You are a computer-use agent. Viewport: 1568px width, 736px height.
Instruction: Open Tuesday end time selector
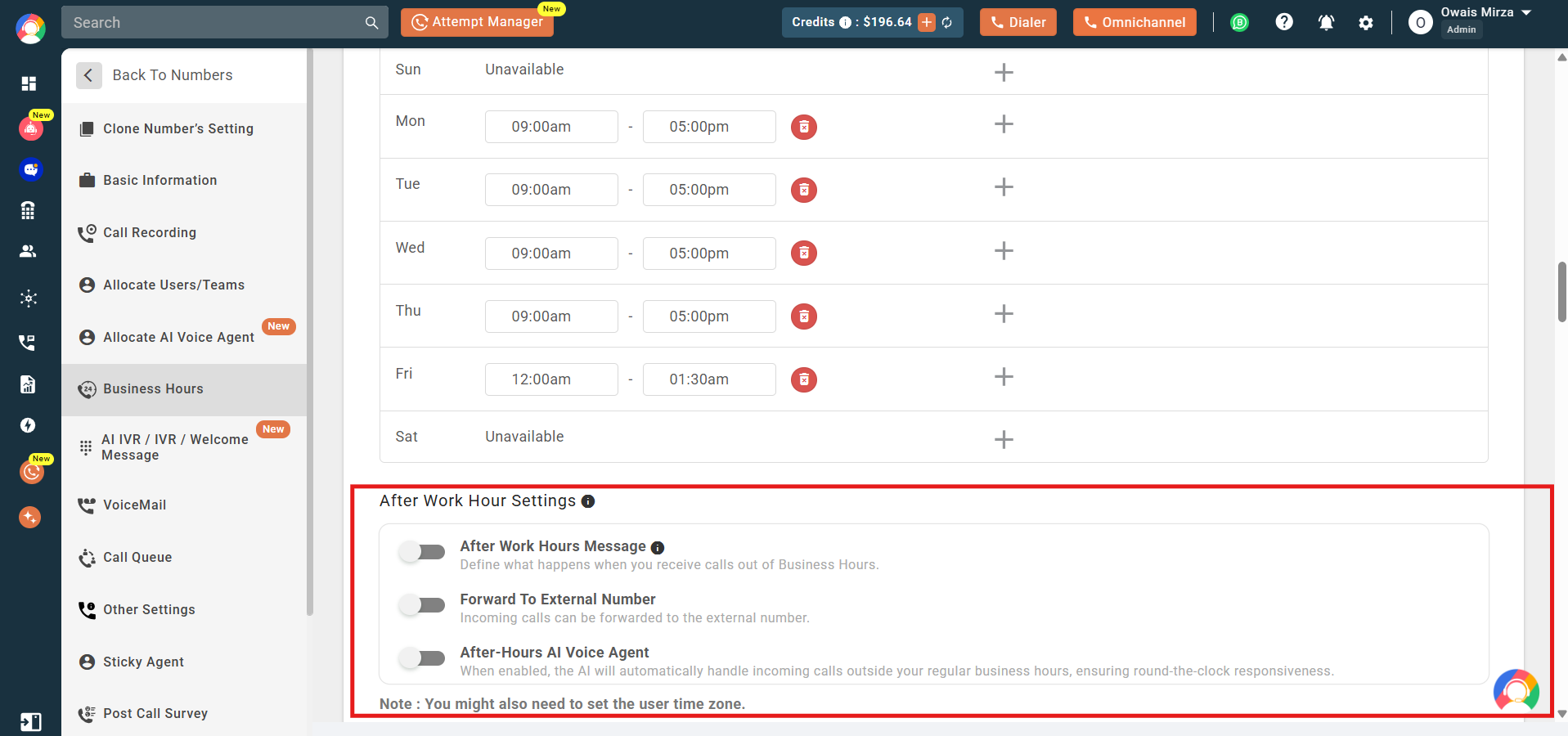click(x=709, y=190)
